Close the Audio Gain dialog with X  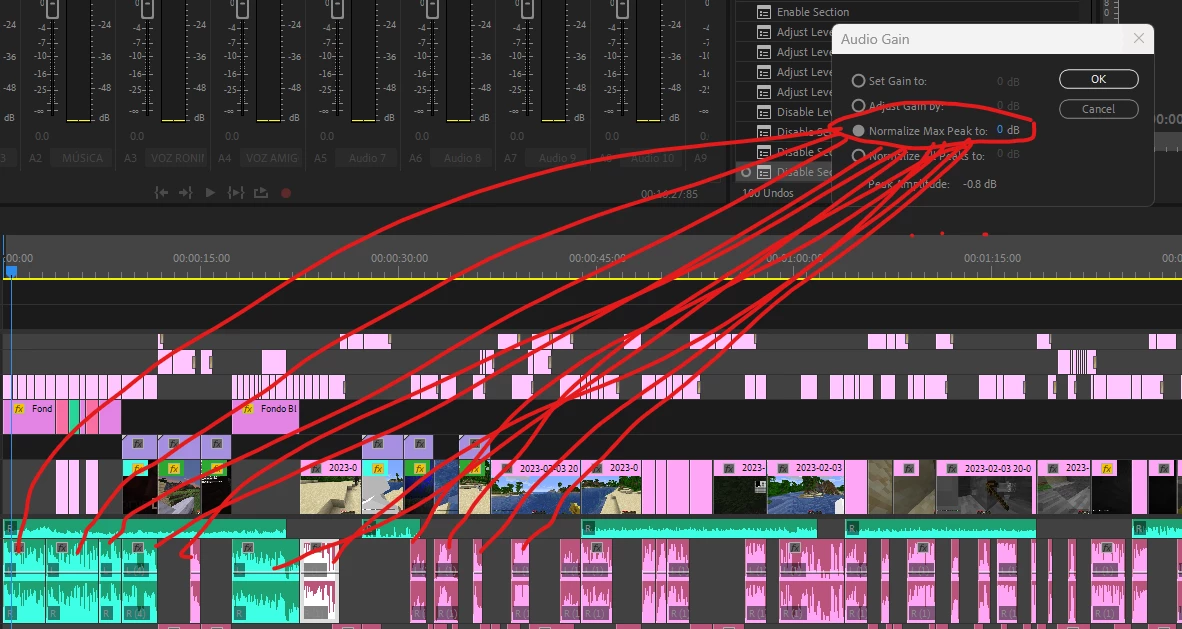pos(1139,38)
